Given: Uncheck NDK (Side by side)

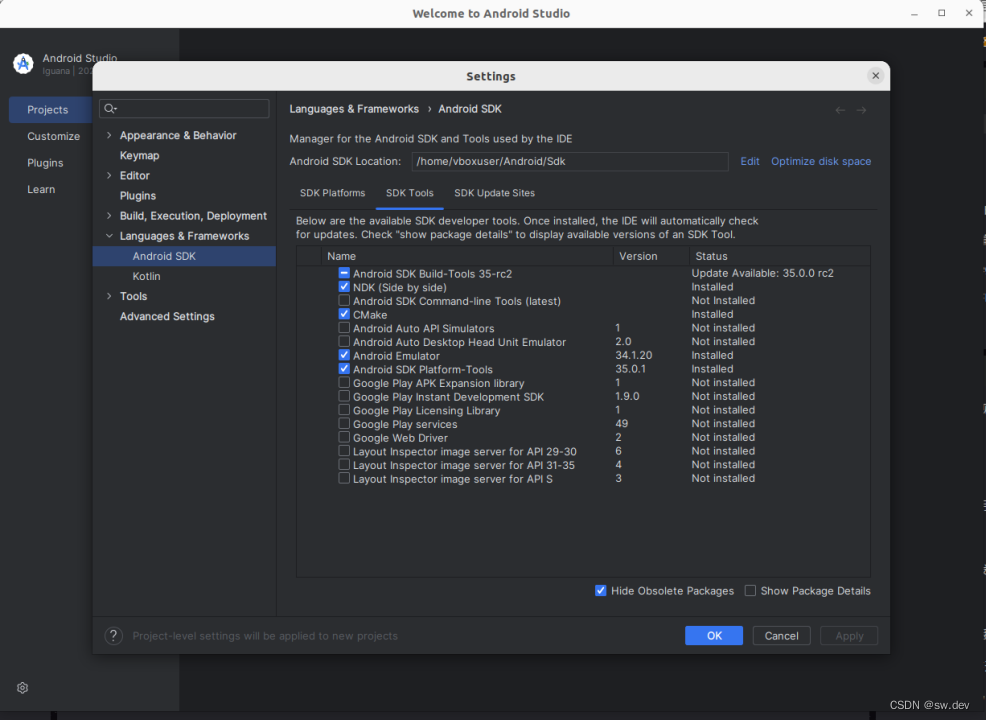Looking at the screenshot, I should point(344,287).
